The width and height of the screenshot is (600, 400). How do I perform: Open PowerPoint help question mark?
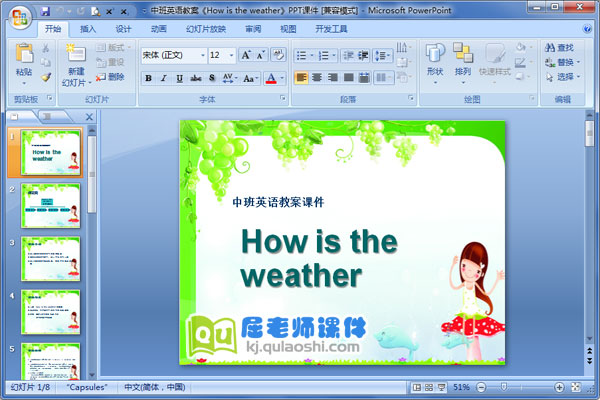[x=586, y=29]
